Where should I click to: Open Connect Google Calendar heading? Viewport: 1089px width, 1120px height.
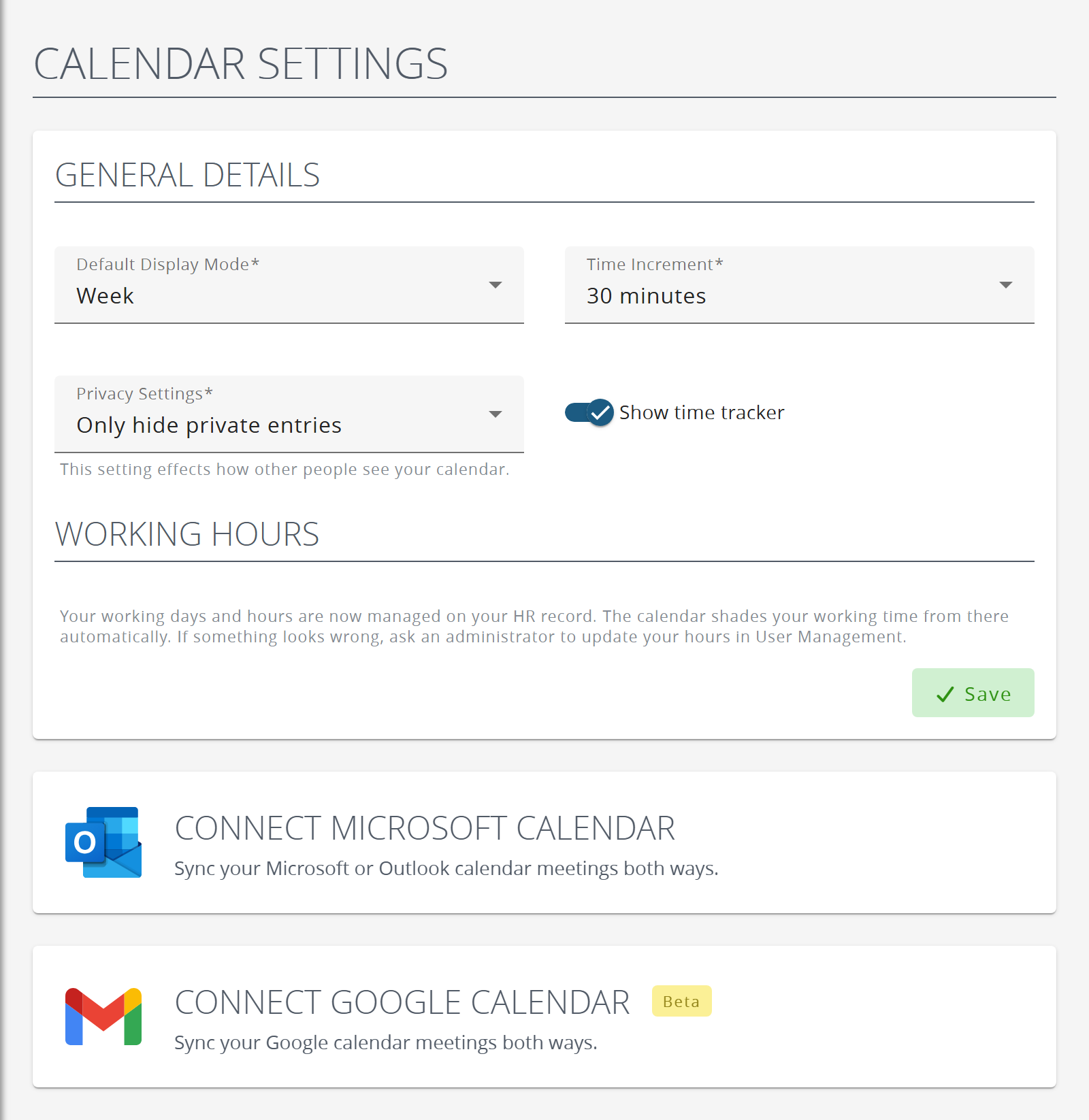pyautogui.click(x=402, y=1002)
